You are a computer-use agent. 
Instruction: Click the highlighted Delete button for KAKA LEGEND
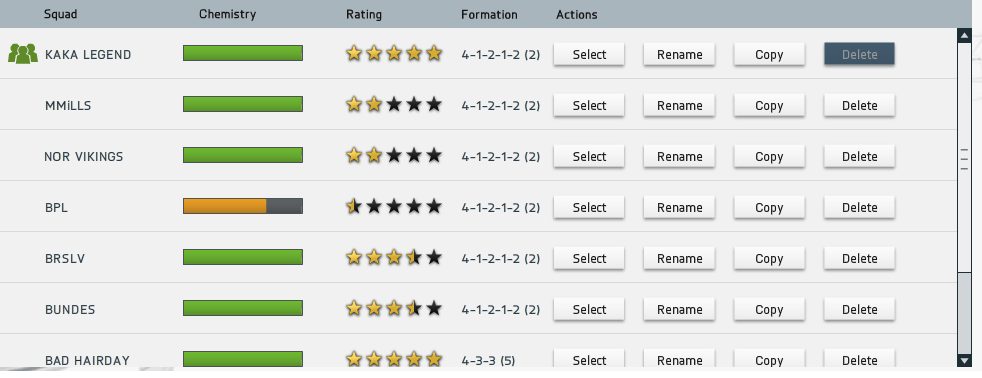click(859, 54)
